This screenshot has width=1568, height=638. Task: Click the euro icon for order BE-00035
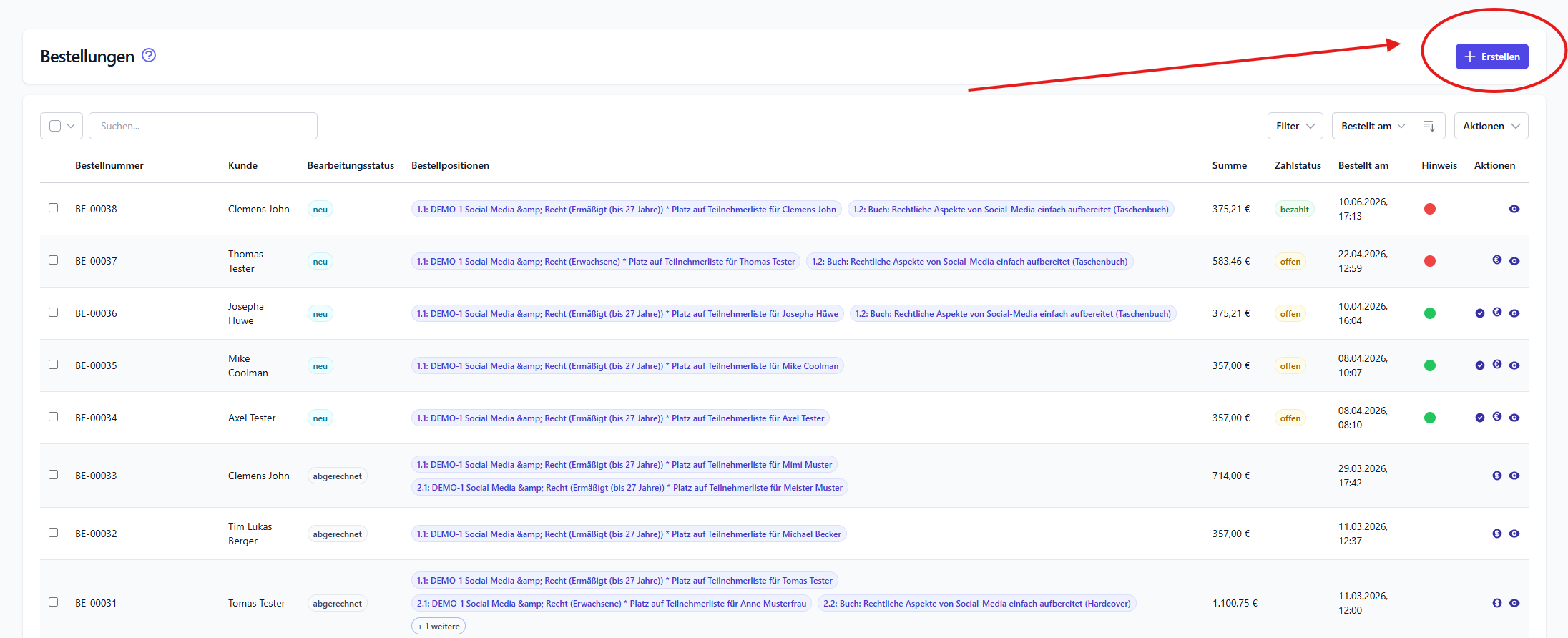1496,364
